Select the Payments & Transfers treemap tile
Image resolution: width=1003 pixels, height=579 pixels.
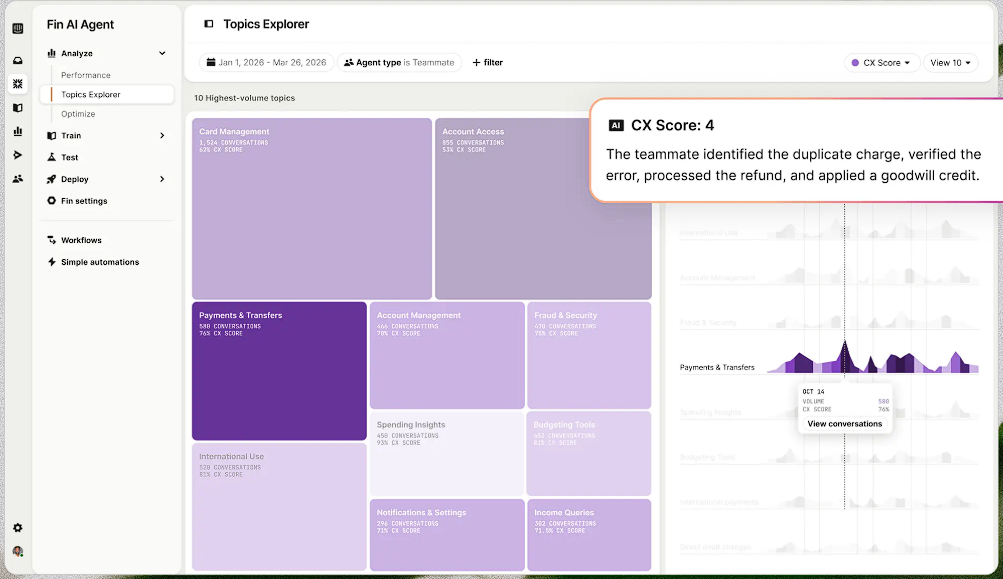click(279, 371)
